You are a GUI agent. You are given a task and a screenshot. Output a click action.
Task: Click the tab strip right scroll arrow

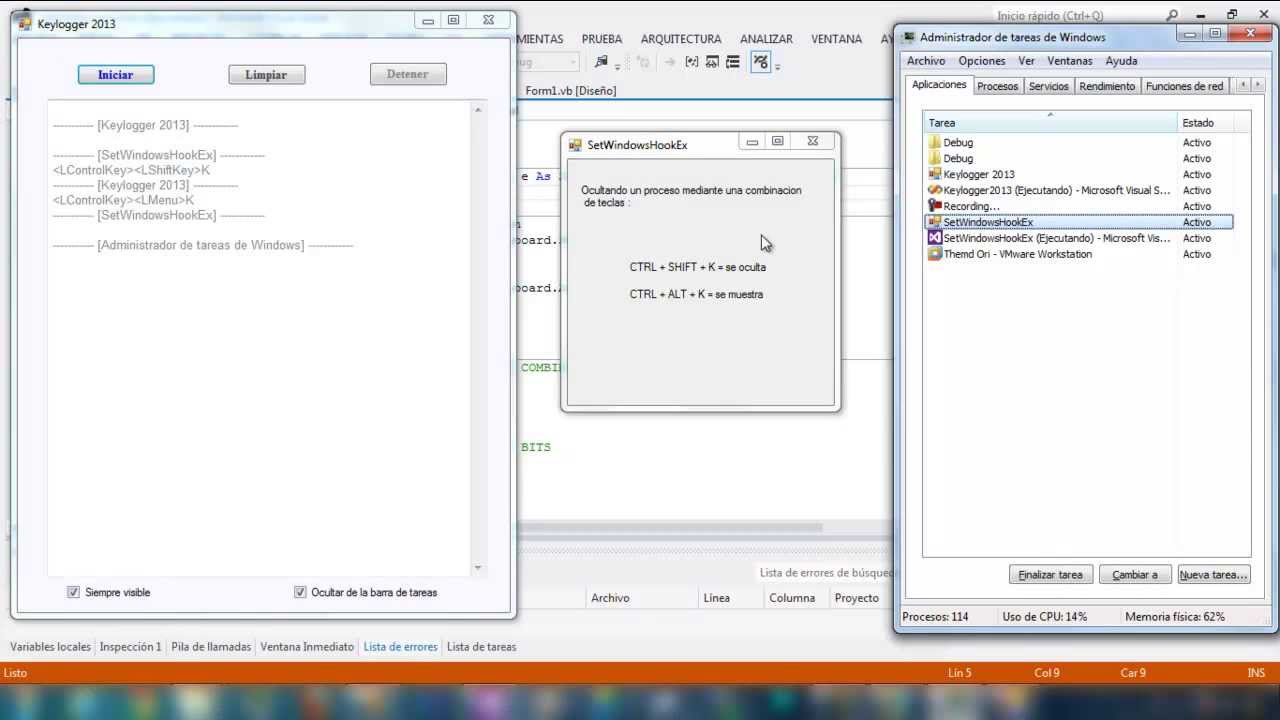1259,86
